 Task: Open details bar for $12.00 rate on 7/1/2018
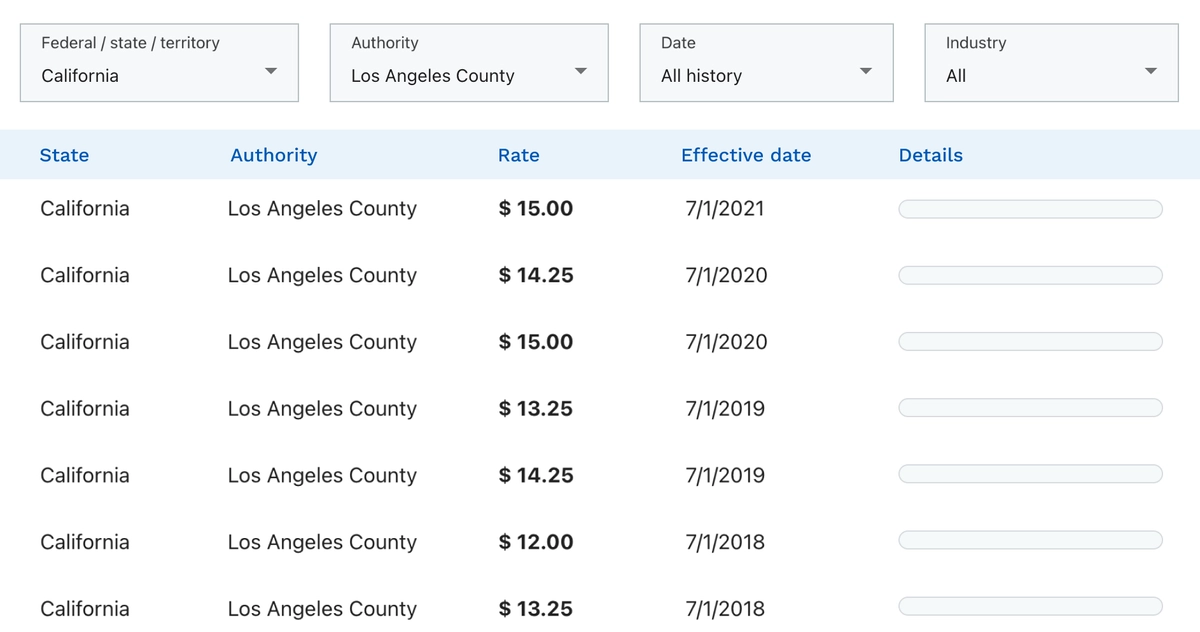click(x=1030, y=541)
